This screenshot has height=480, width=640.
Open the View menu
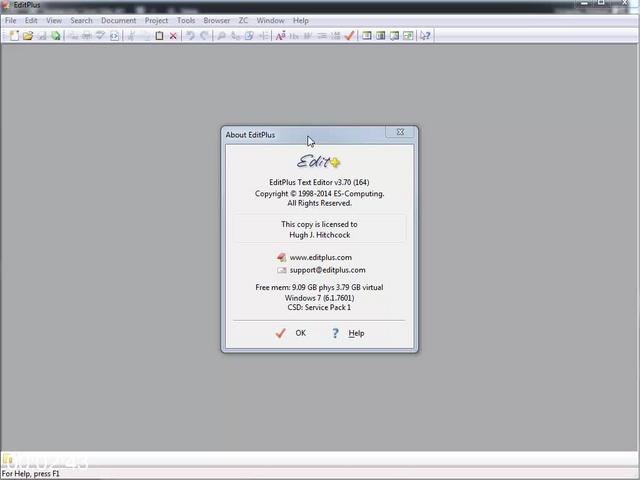click(x=54, y=20)
